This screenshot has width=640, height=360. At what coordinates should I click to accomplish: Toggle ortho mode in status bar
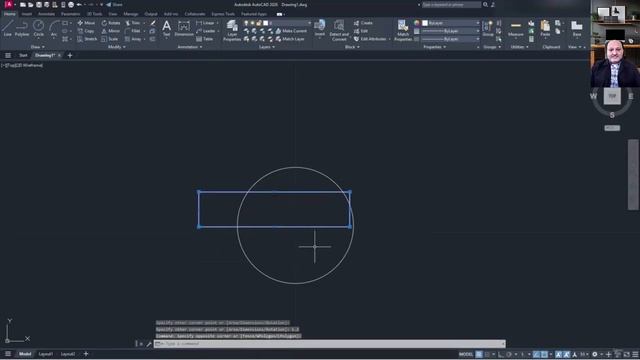(501, 354)
